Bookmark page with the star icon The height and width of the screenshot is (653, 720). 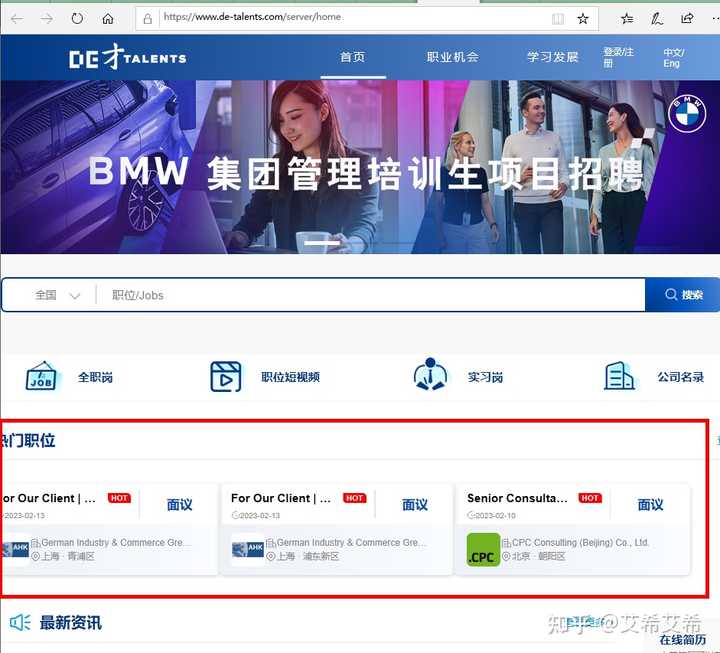583,19
